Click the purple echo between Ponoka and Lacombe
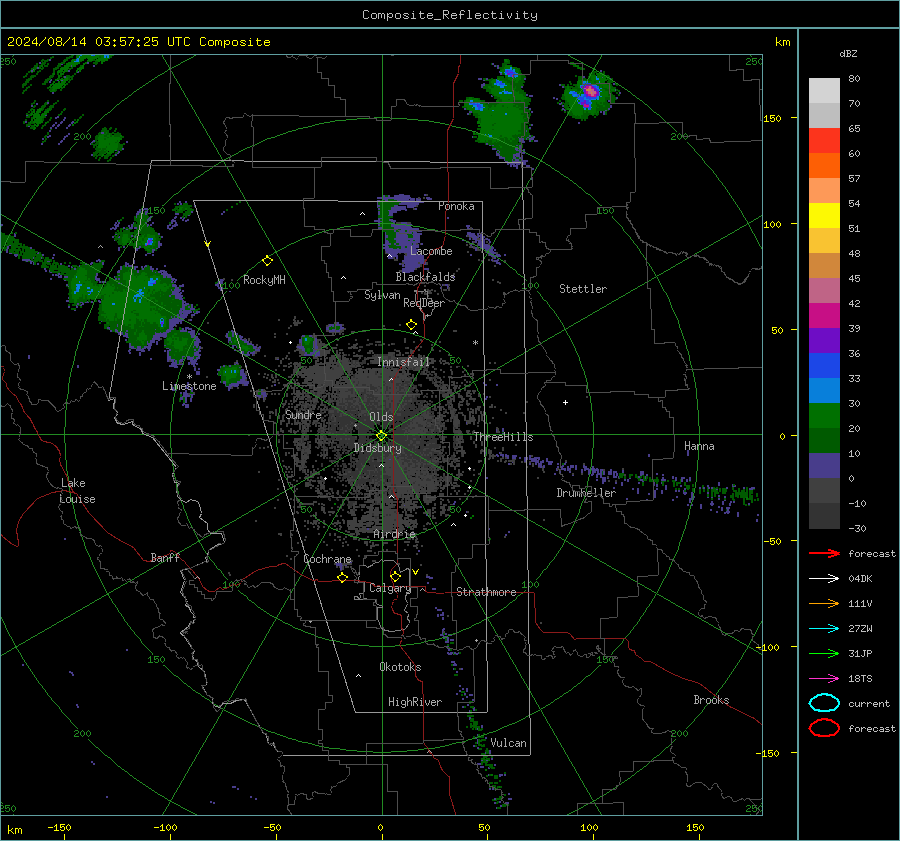This screenshot has width=900, height=841. (409, 240)
